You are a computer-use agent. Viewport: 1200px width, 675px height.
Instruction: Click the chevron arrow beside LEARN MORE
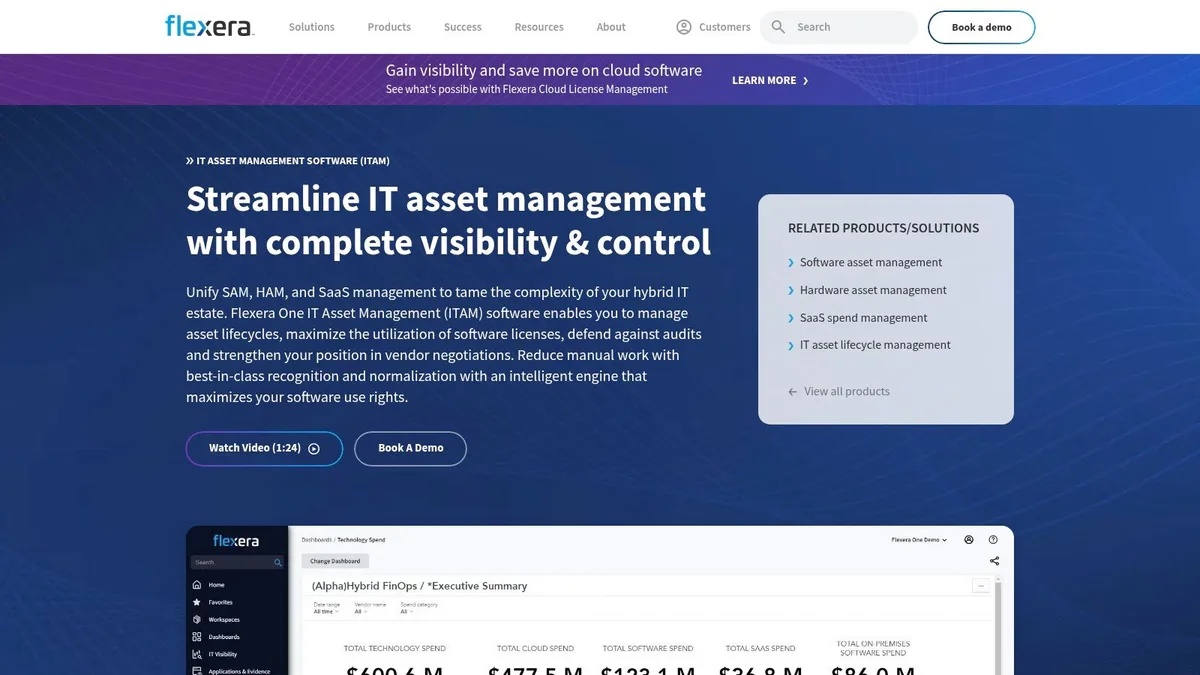tap(806, 81)
